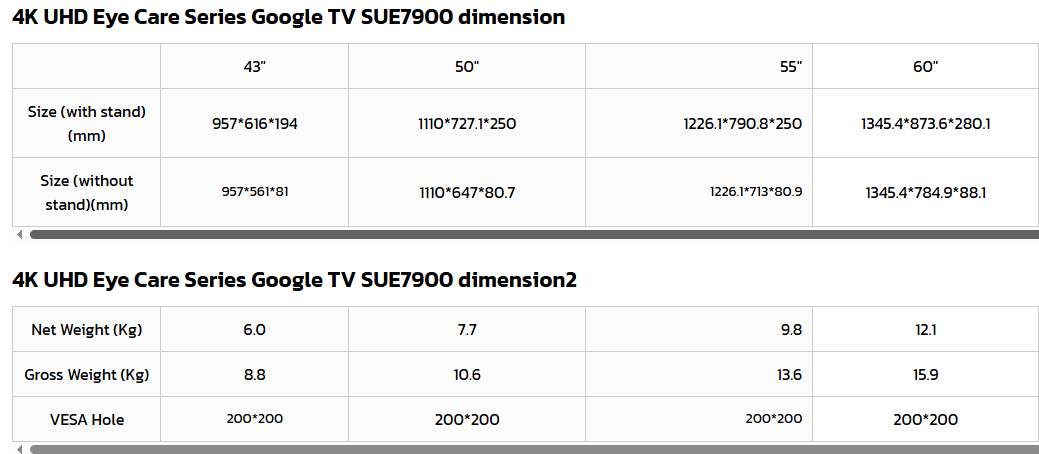This screenshot has height=454, width=1039.
Task: Click the 13.6 gross weight cell
Action: point(790,375)
